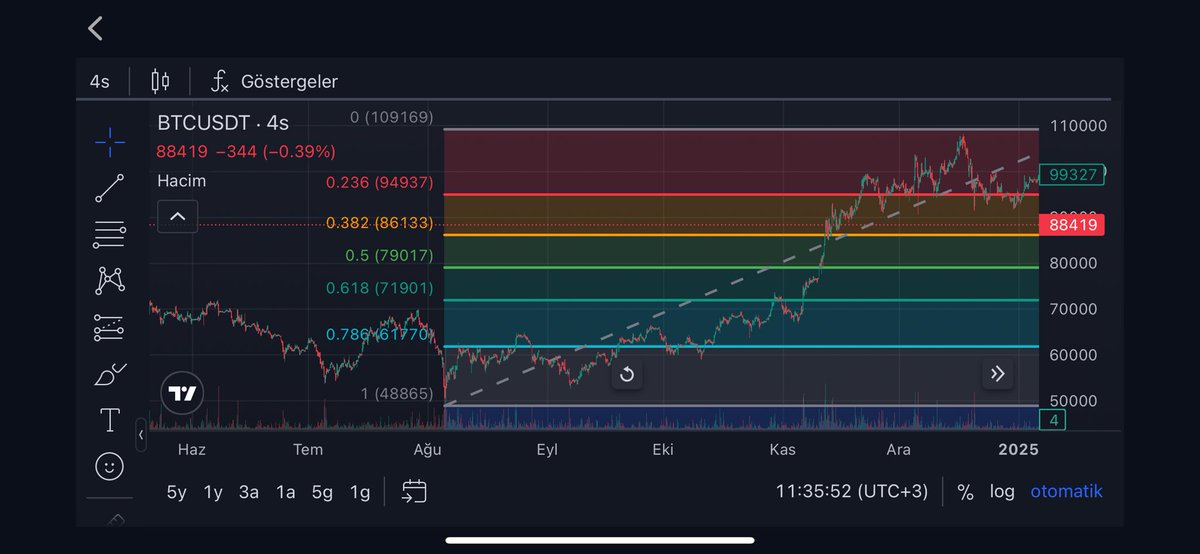Collapse the drawing toolbar side arrow

click(x=141, y=435)
